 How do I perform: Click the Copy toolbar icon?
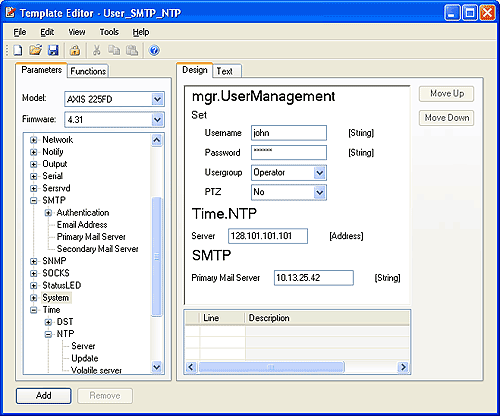pos(114,50)
